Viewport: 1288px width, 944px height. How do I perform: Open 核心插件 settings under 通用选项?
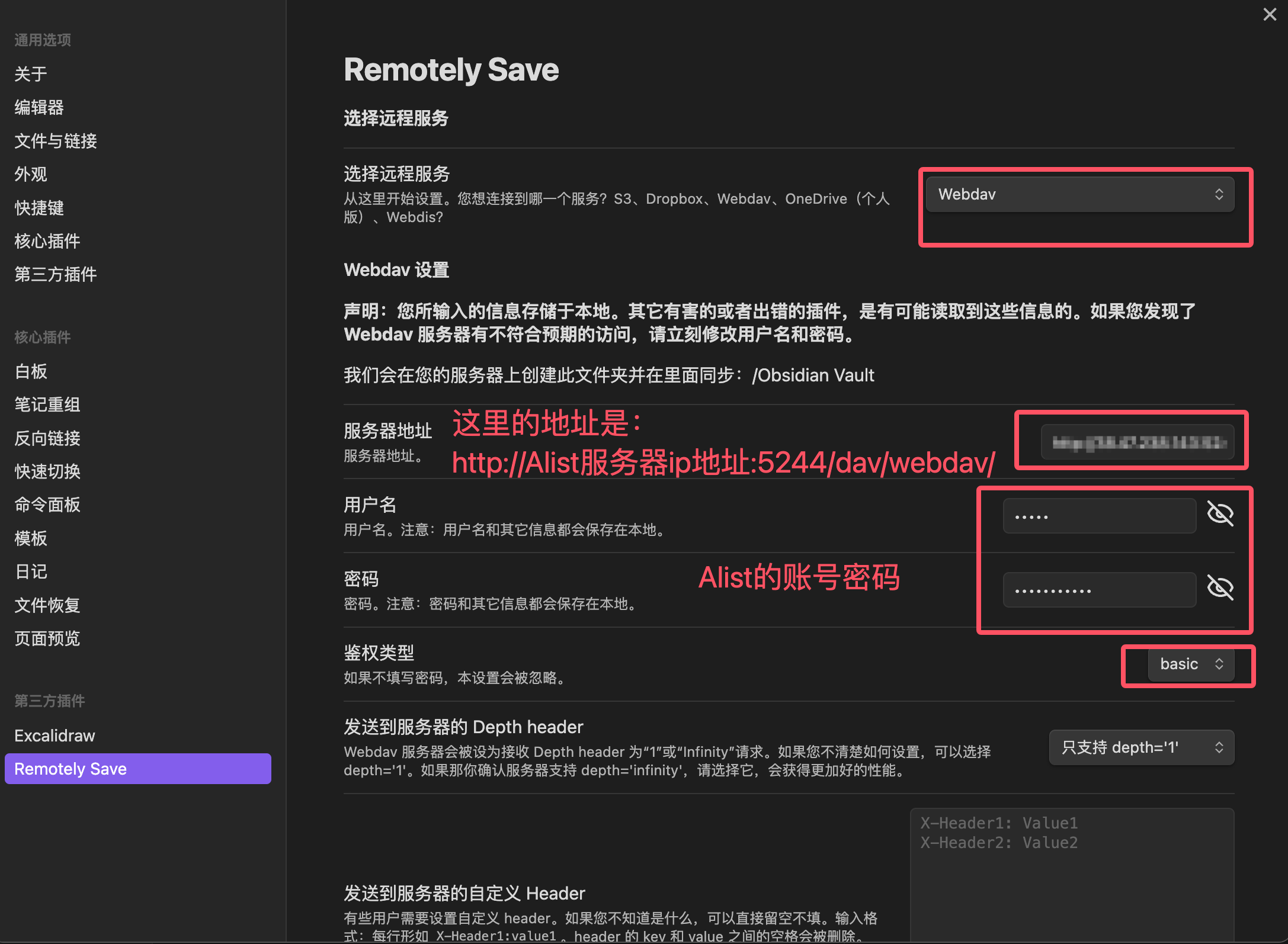click(x=137, y=241)
